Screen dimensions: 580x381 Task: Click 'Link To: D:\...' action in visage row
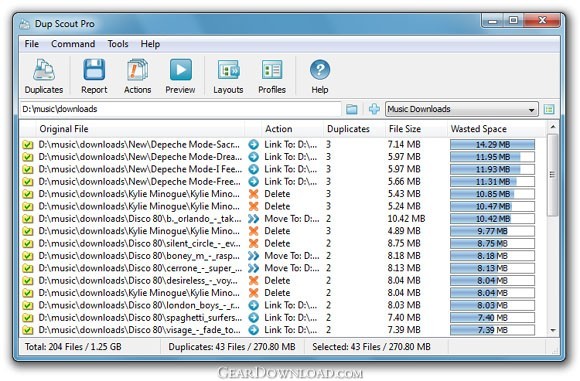[291, 330]
